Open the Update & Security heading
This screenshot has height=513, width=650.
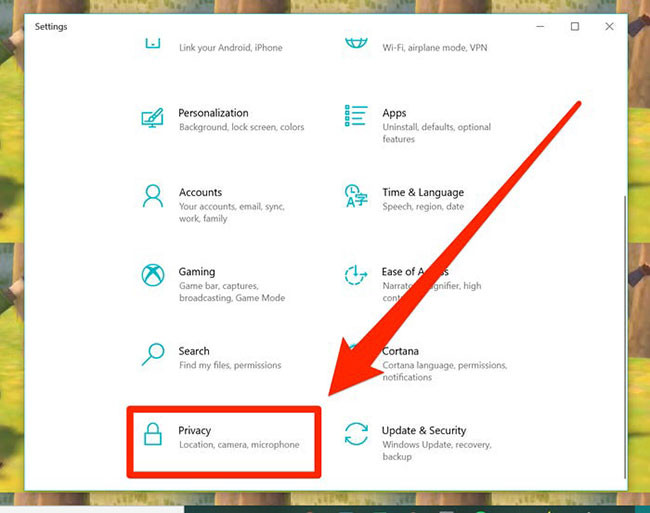tap(424, 430)
